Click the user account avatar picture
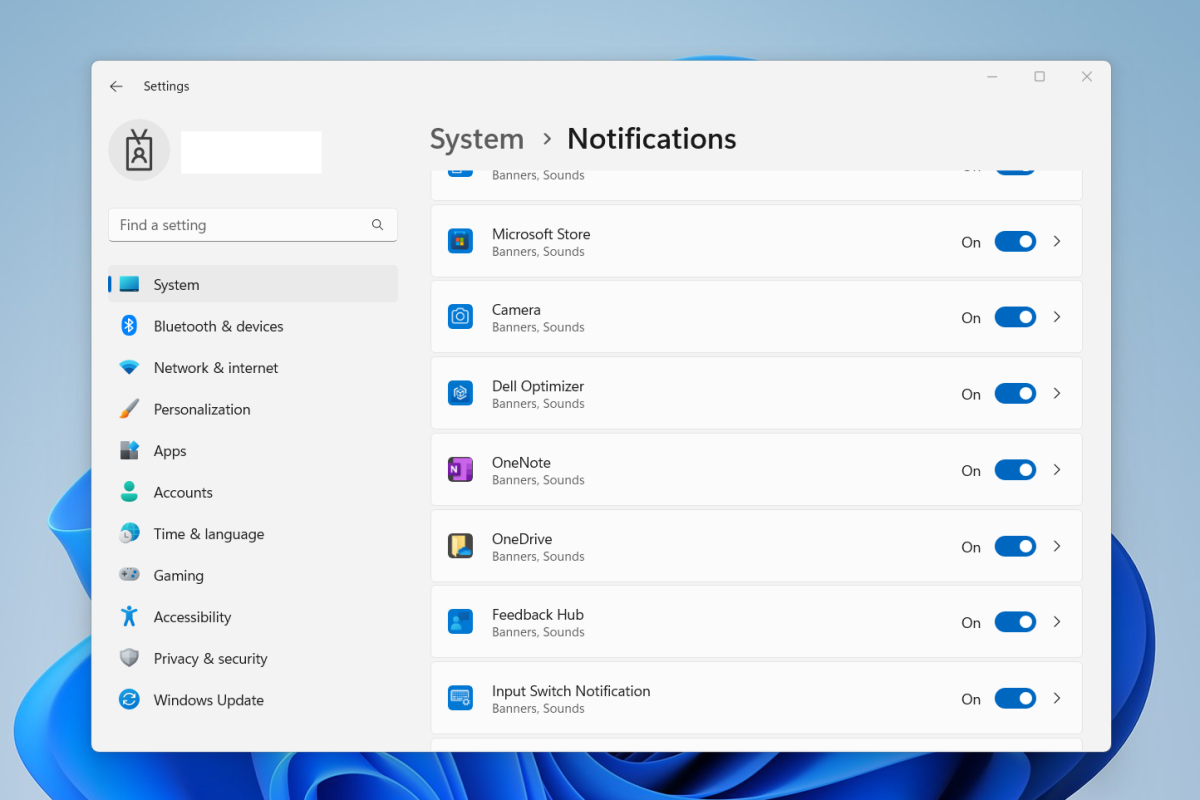The height and width of the screenshot is (800, 1200). (x=139, y=150)
